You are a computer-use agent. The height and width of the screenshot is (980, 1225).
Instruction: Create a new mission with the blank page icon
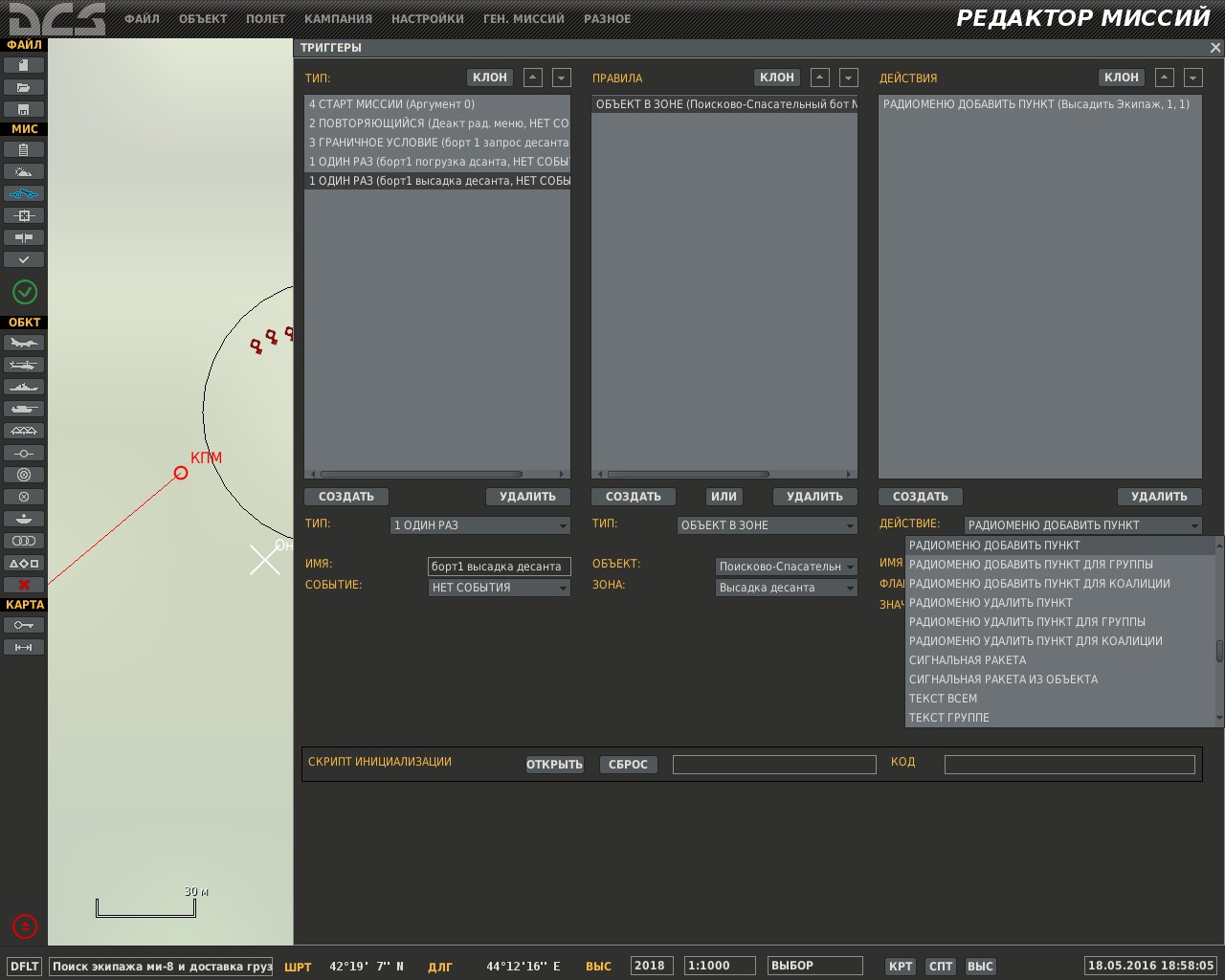(24, 65)
